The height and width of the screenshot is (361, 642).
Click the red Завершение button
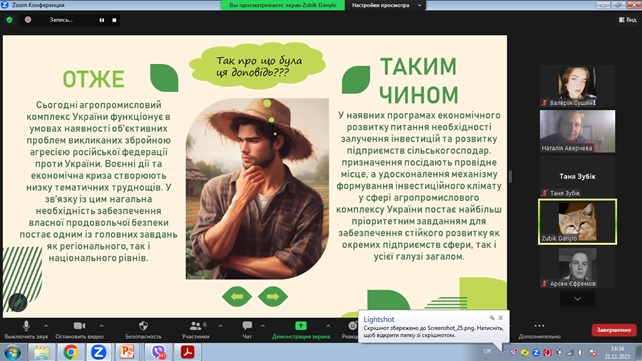pyautogui.click(x=614, y=330)
